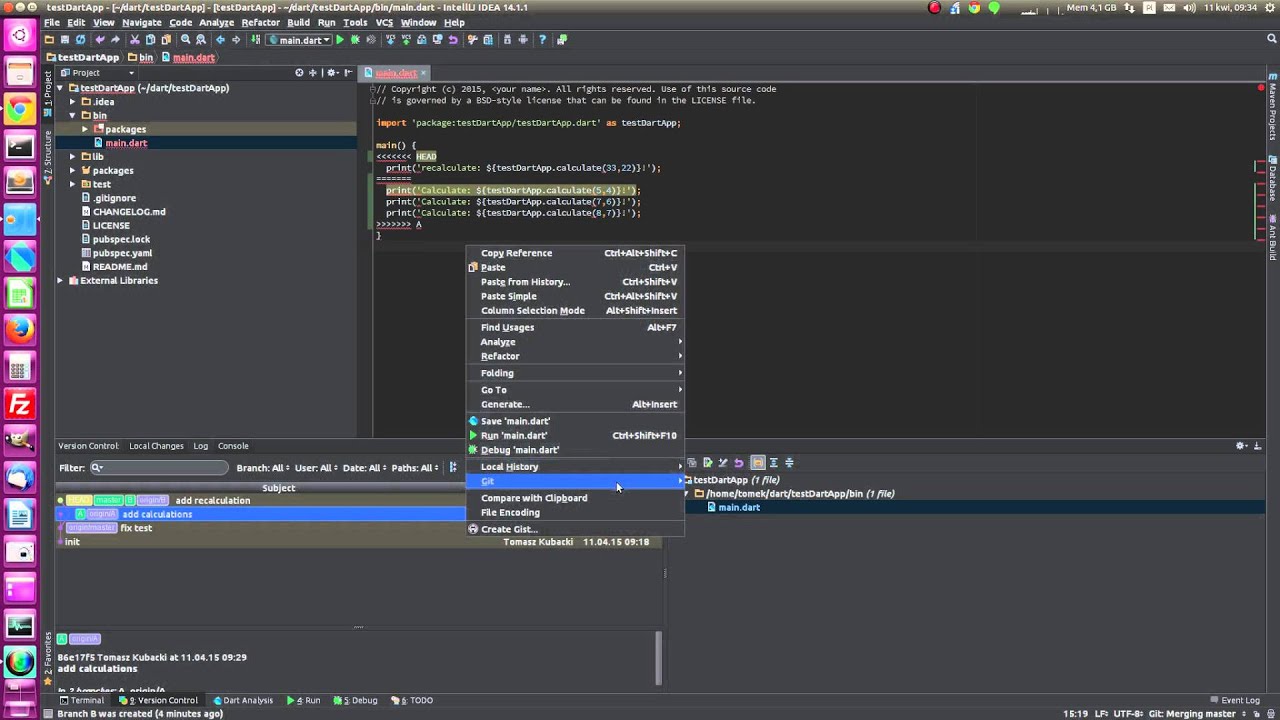Click the log Filter search field
1280x720 pixels.
click(x=159, y=468)
